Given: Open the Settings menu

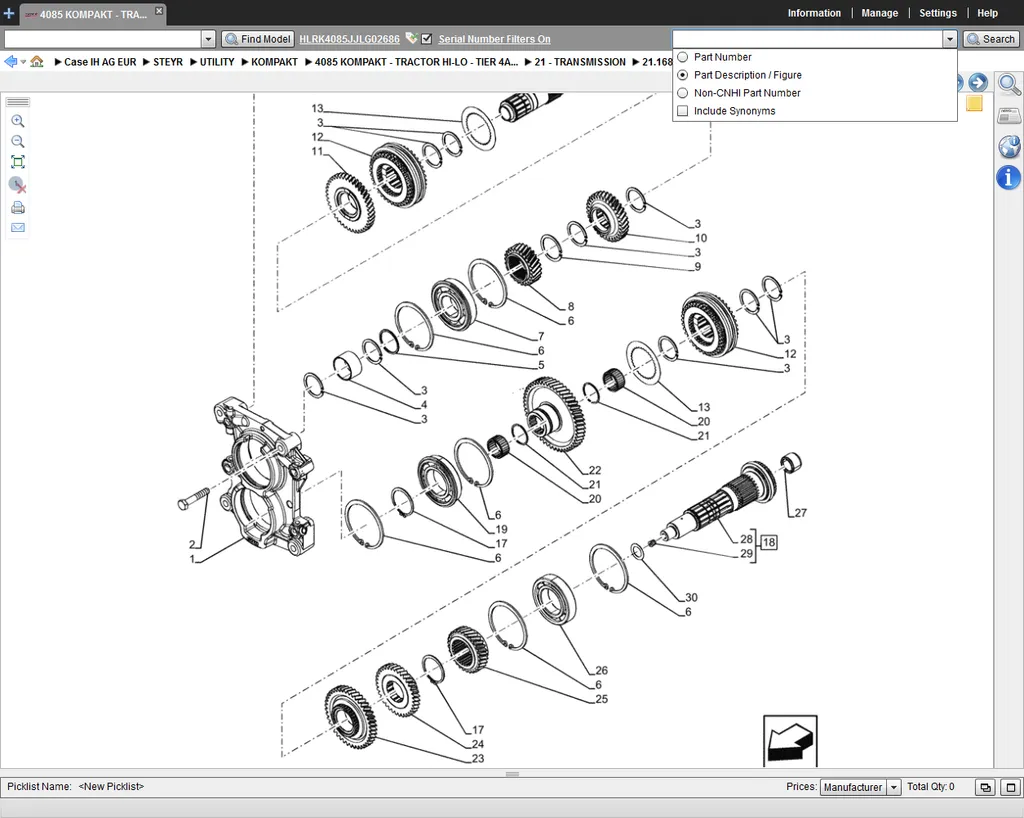Looking at the screenshot, I should [937, 13].
